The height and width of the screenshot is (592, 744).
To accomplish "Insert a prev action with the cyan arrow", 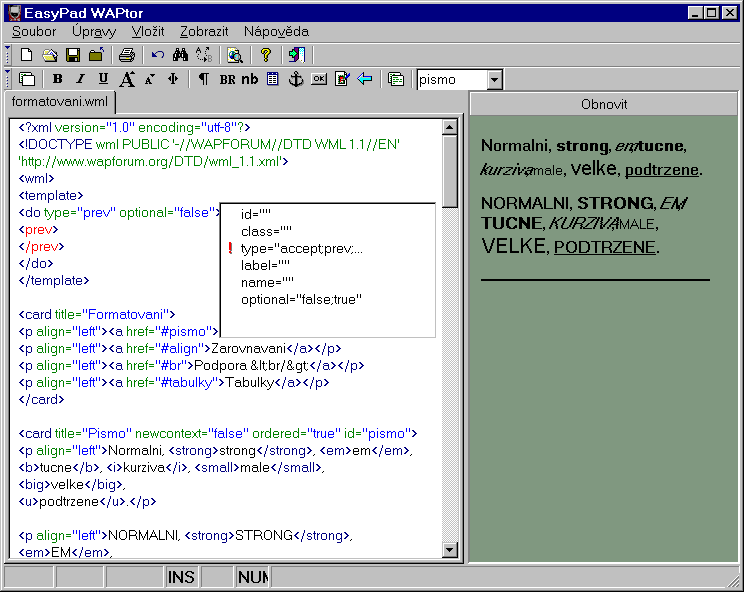I will tap(364, 79).
